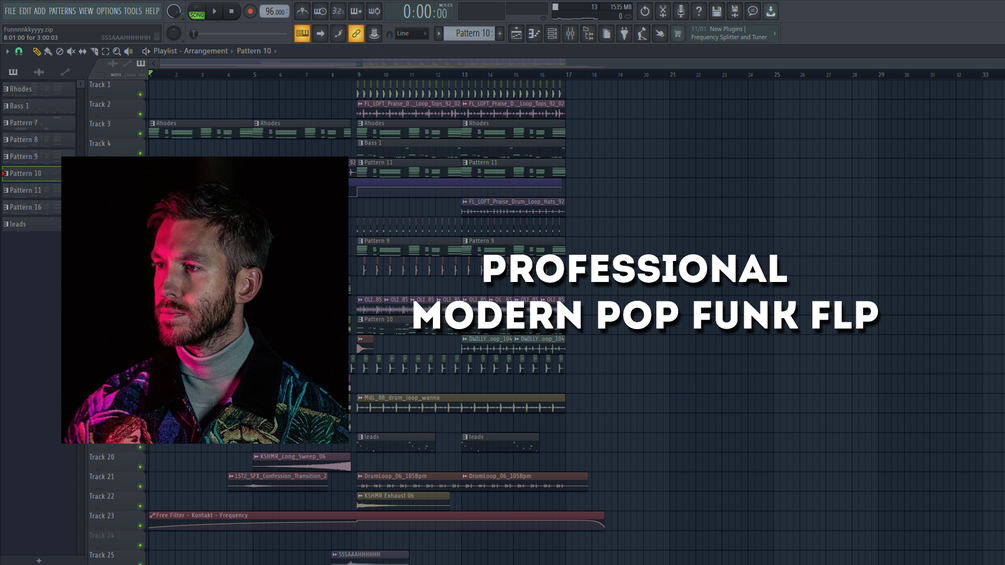Open the tempo tapper icon
Image resolution: width=1005 pixels, height=565 pixels.
[x=642, y=33]
